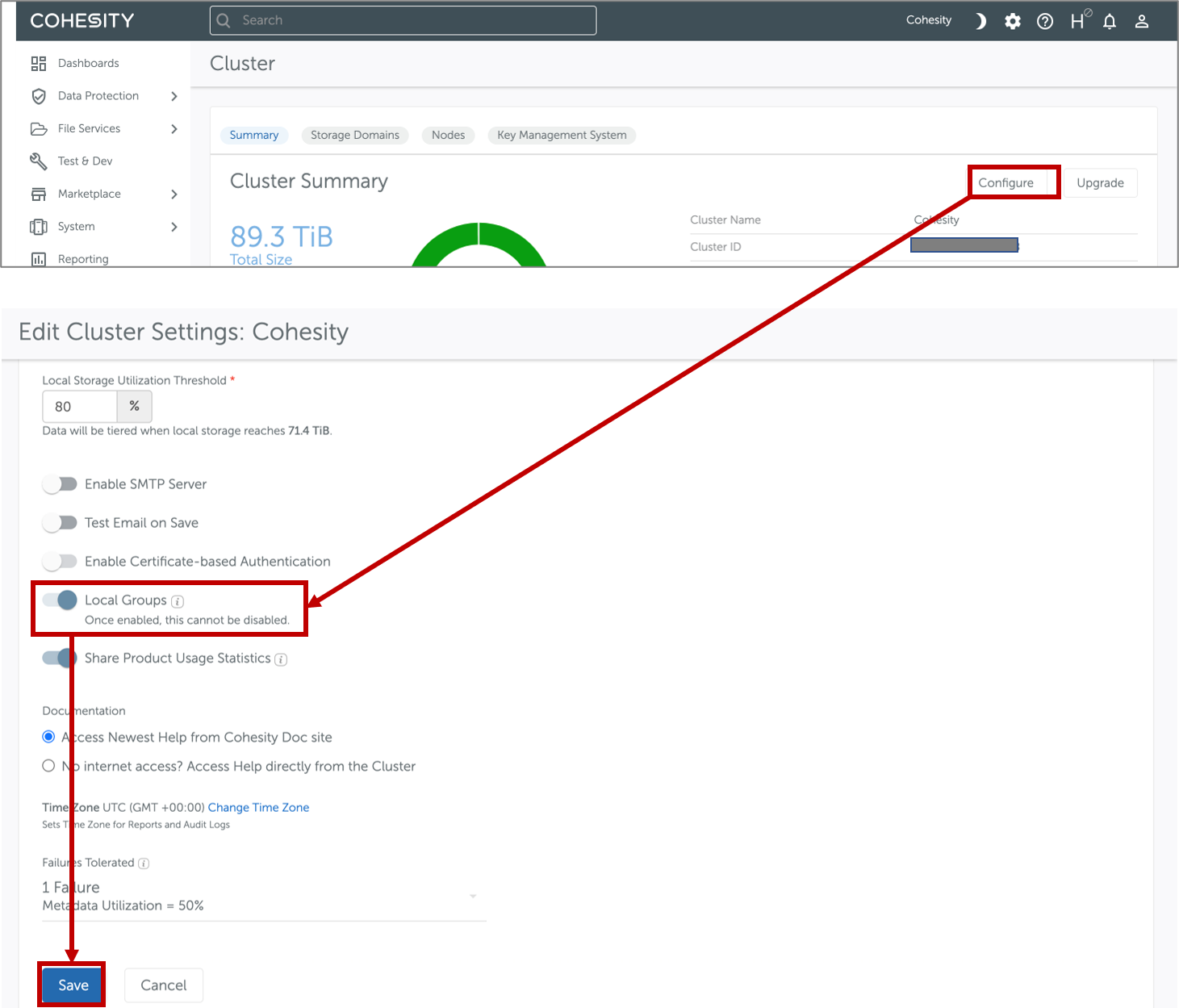Click the 89.3 TiB total size value

[282, 236]
